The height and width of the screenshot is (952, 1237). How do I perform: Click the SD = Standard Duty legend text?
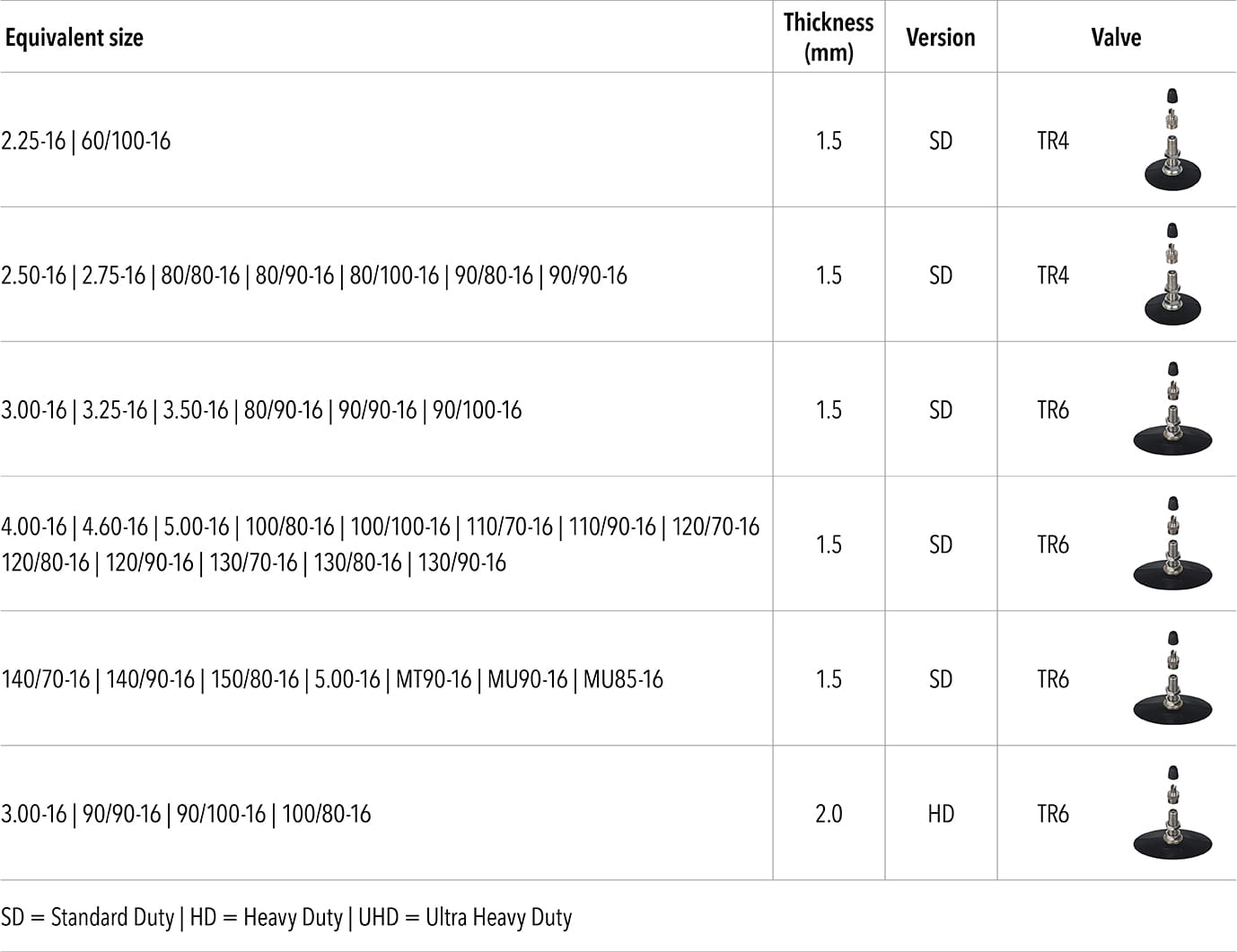[x=88, y=917]
